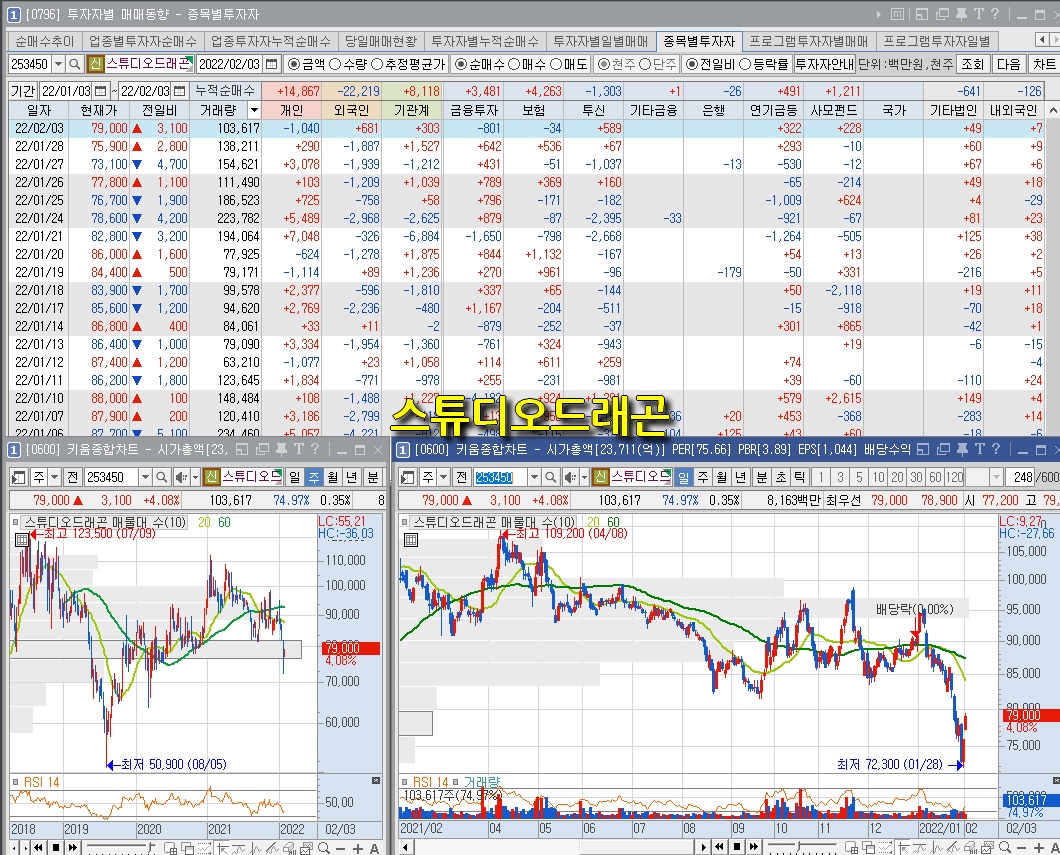Image resolution: width=1060 pixels, height=855 pixels.
Task: Click the 투자자안내 button
Action: 825,64
